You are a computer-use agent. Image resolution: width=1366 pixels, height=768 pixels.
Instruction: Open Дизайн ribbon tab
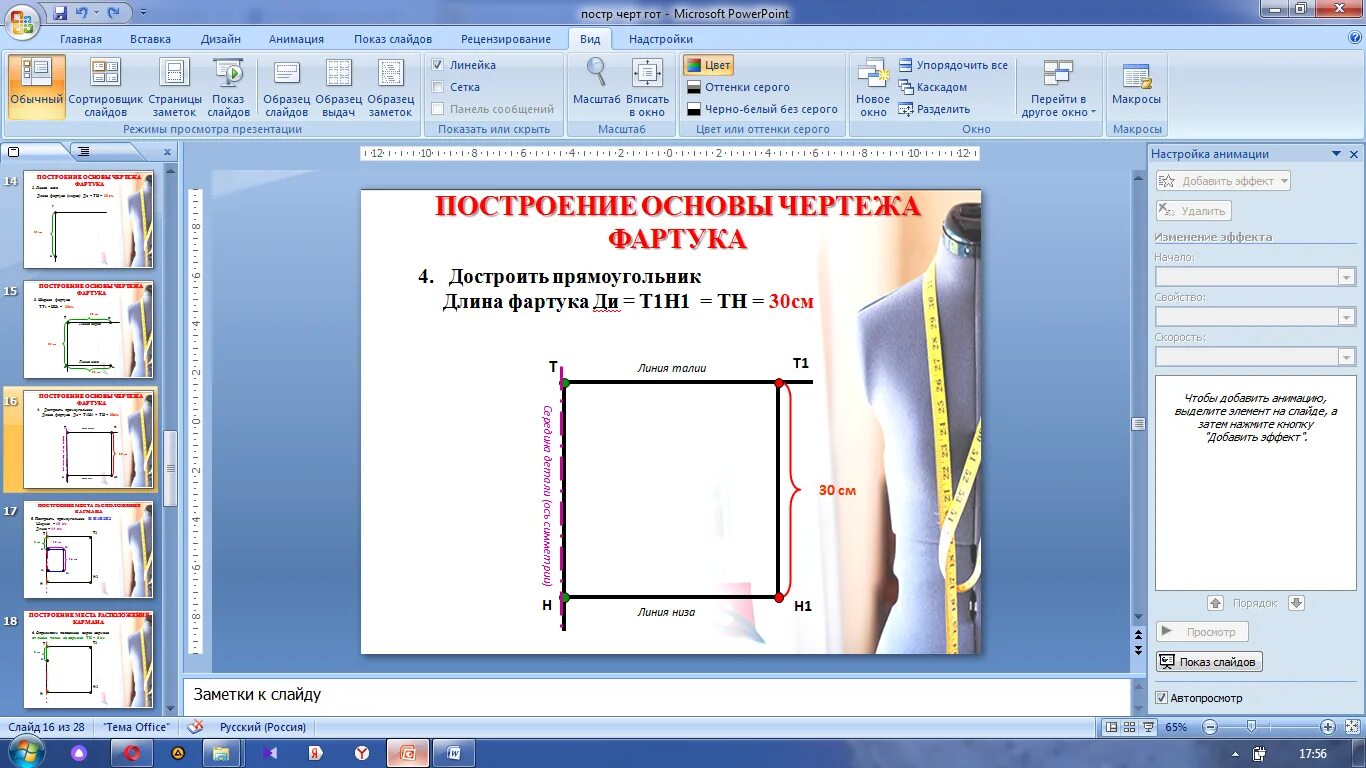[x=220, y=39]
